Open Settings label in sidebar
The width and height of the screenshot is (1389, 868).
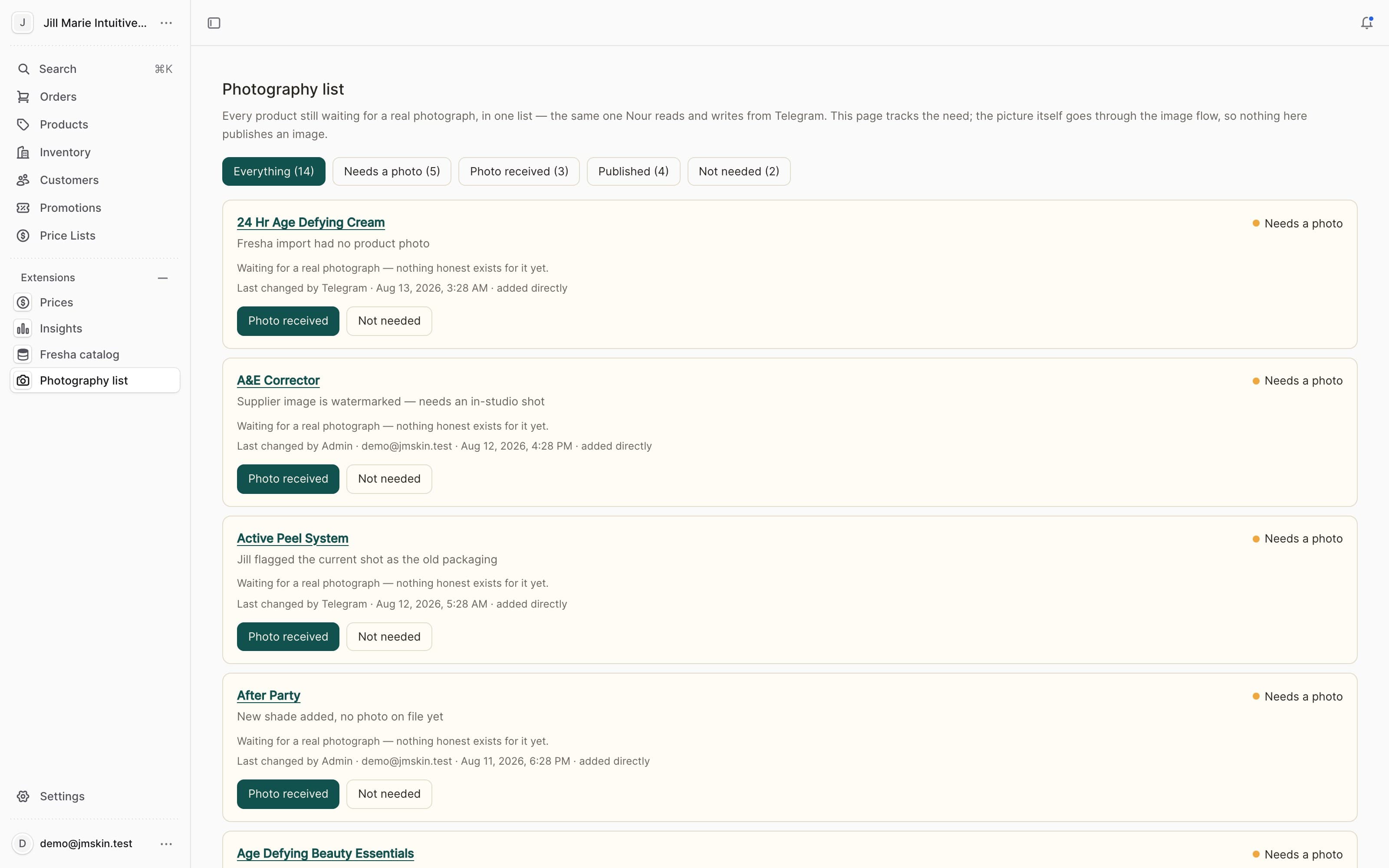[62, 796]
